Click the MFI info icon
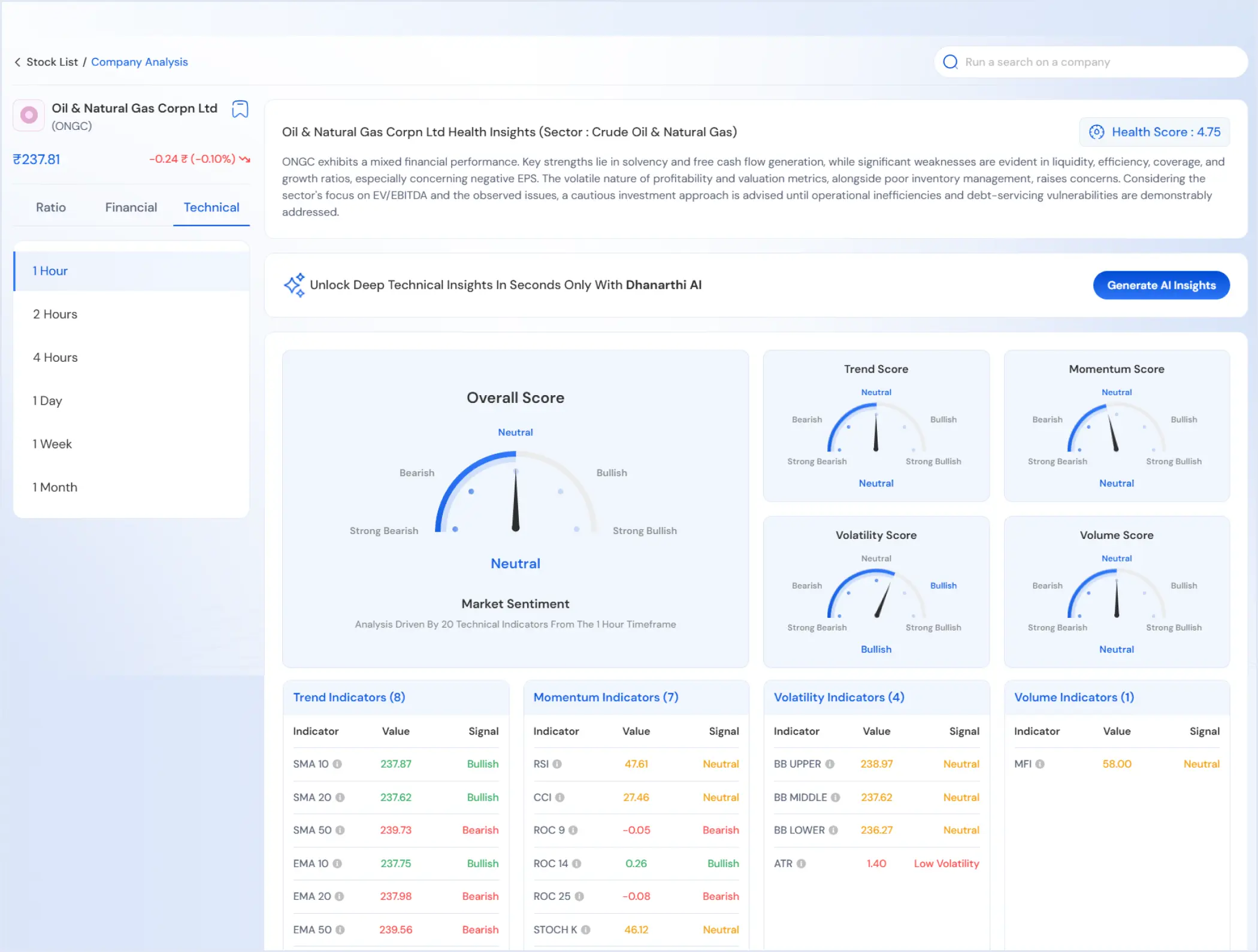The width and height of the screenshot is (1258, 952). (x=1040, y=764)
